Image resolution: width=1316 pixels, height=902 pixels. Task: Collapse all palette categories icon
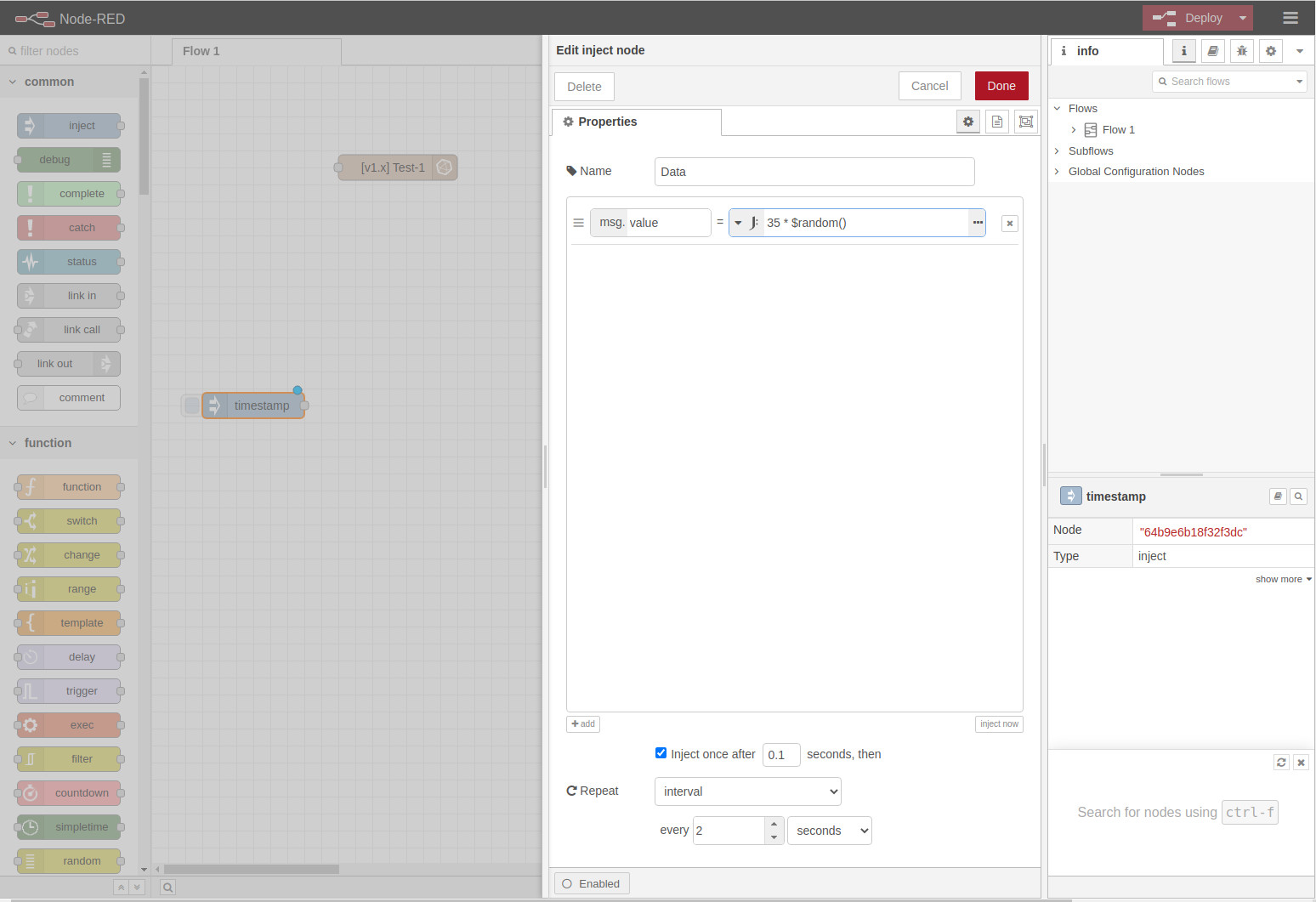coord(122,888)
